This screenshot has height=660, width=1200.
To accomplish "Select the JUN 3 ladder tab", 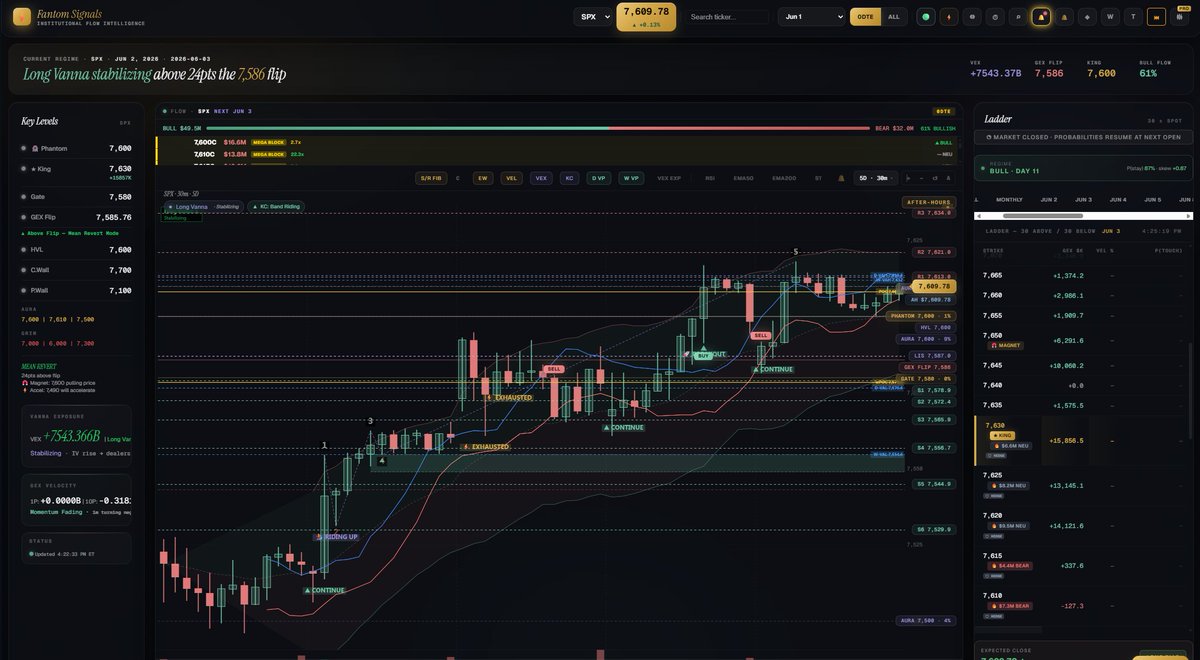I will tap(1083, 199).
